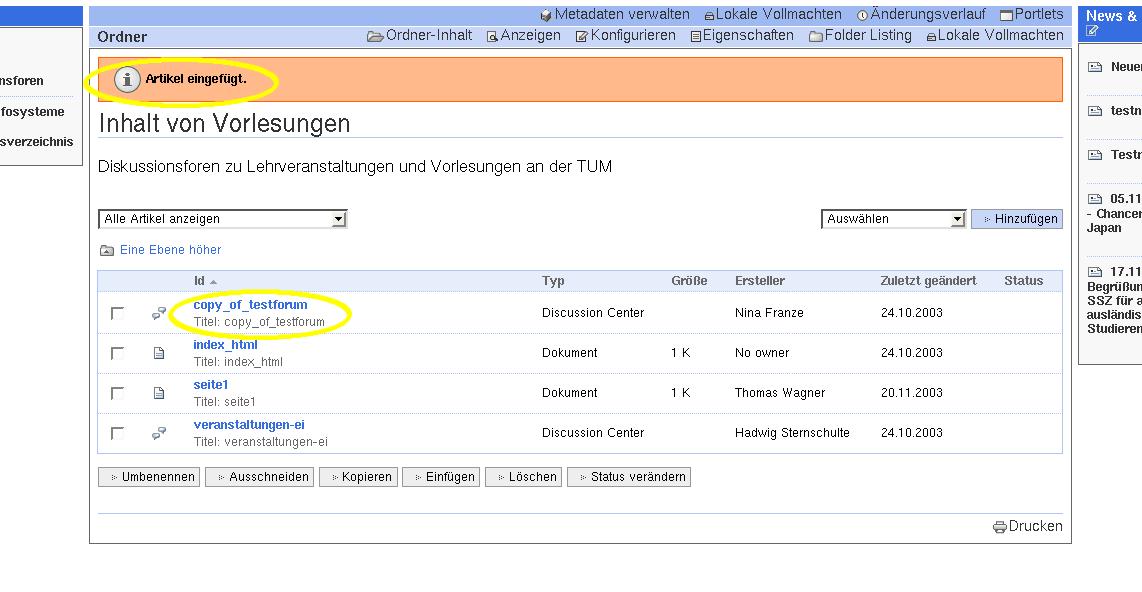1142x592 pixels.
Task: Select the index_html row checkbox
Action: [117, 353]
